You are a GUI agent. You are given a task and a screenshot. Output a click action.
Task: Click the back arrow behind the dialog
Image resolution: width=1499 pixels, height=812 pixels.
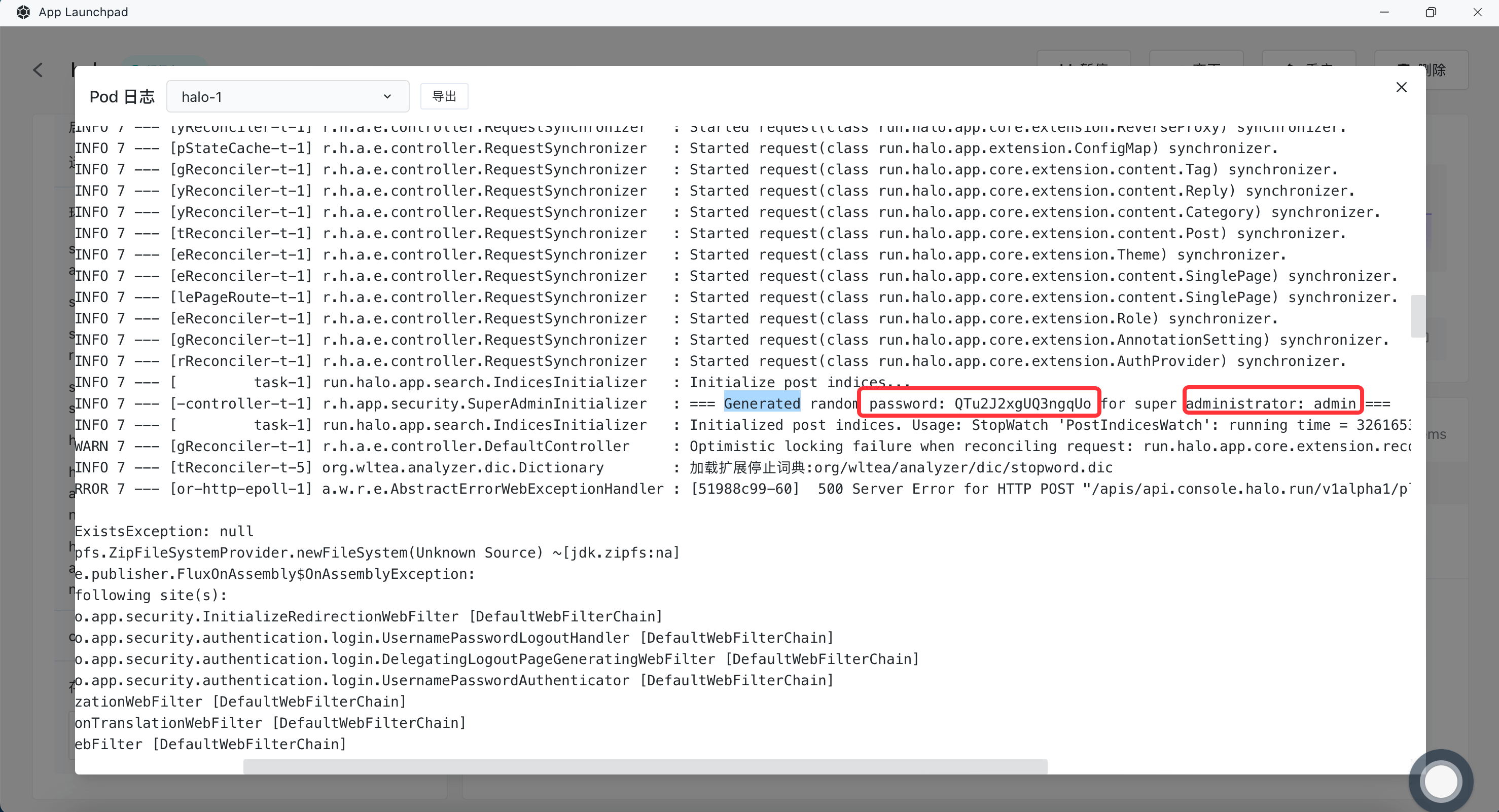[x=39, y=70]
